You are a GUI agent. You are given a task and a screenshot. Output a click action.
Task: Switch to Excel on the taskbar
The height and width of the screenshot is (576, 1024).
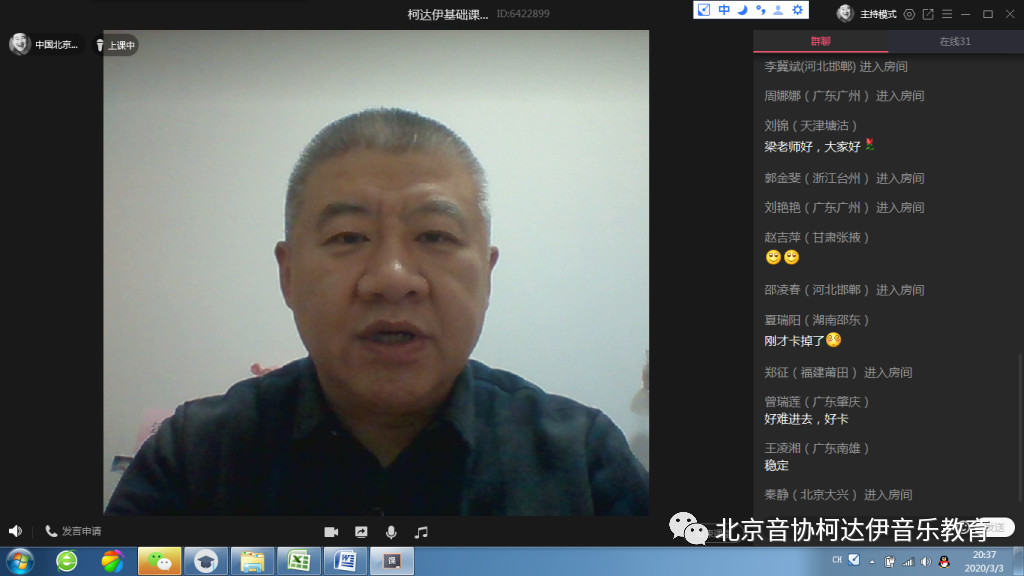coord(299,562)
